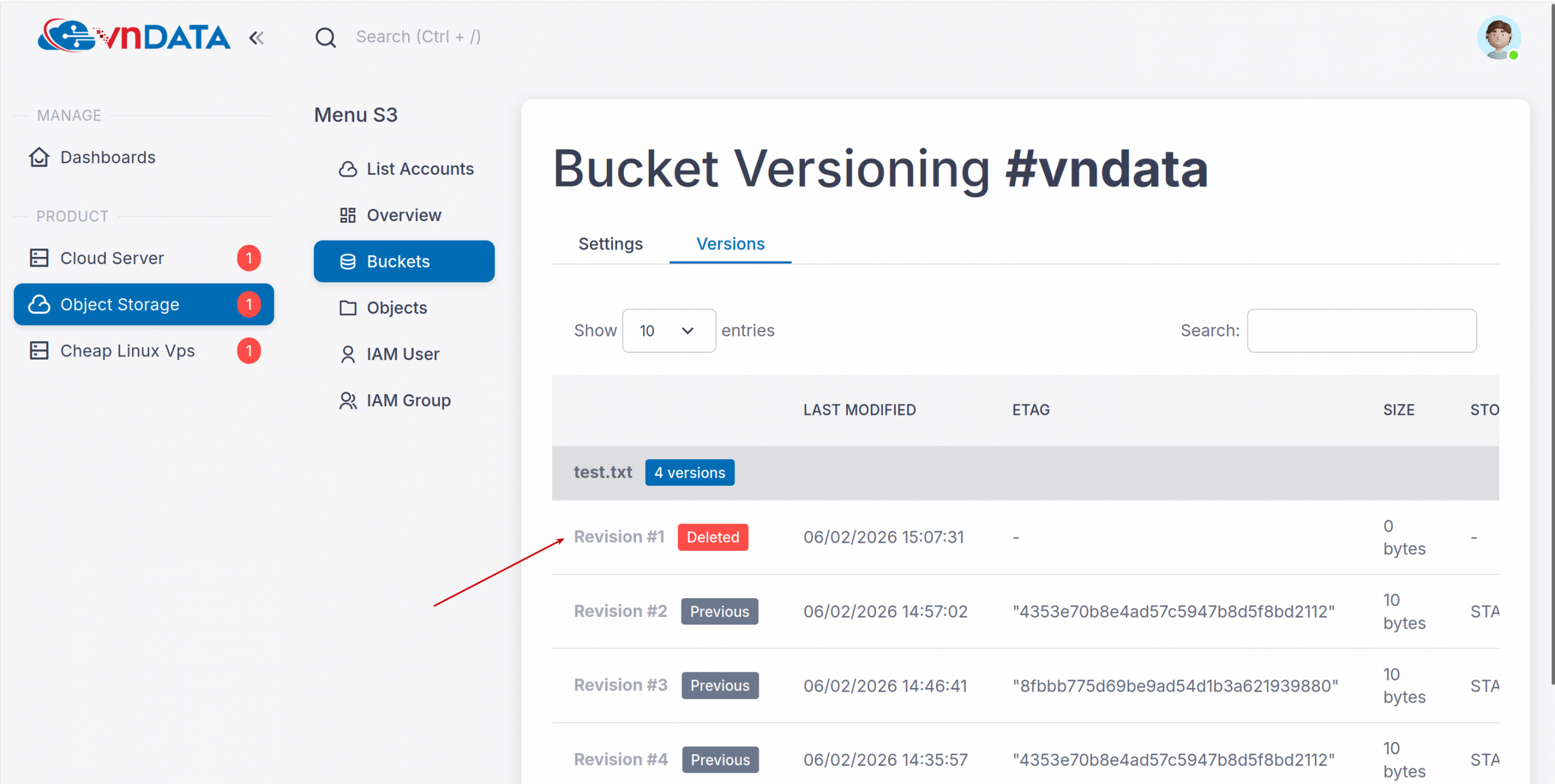Click the vnDATA logo
The width and height of the screenshot is (1555, 784).
134,36
